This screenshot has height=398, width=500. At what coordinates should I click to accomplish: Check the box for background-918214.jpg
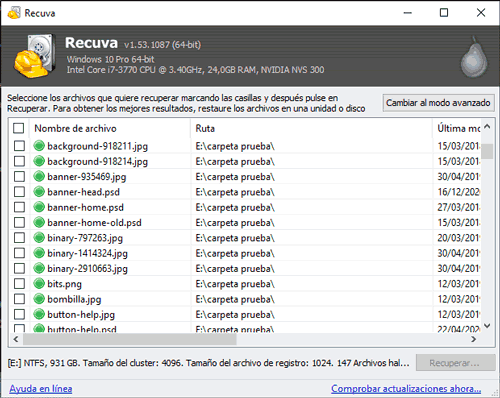19,161
